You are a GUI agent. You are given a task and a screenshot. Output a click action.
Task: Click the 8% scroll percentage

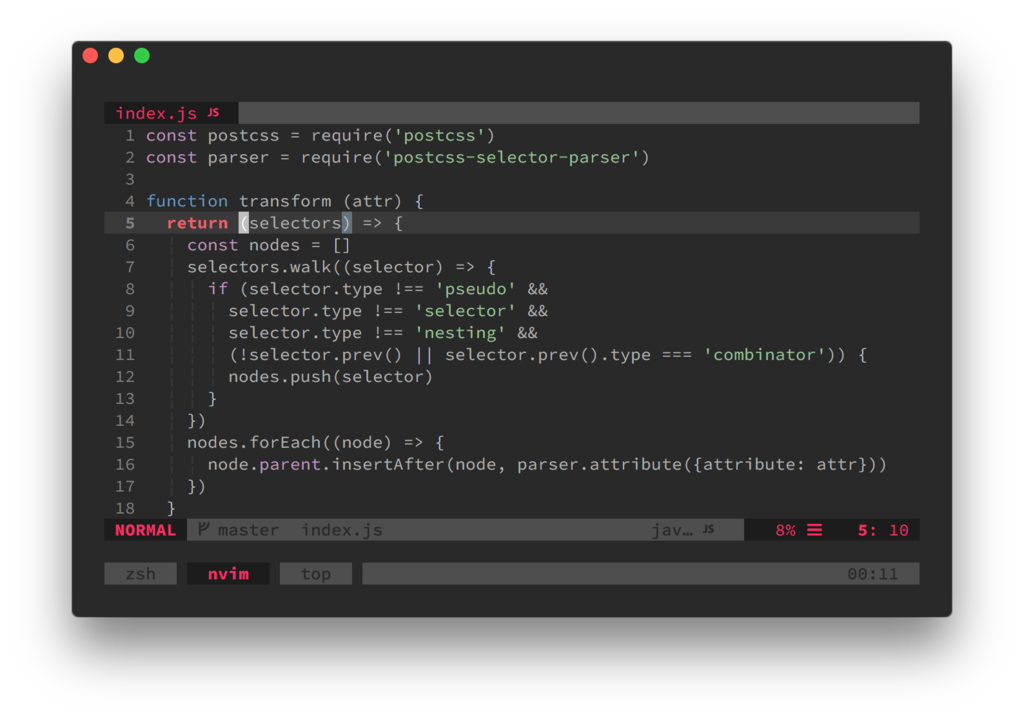(x=786, y=530)
